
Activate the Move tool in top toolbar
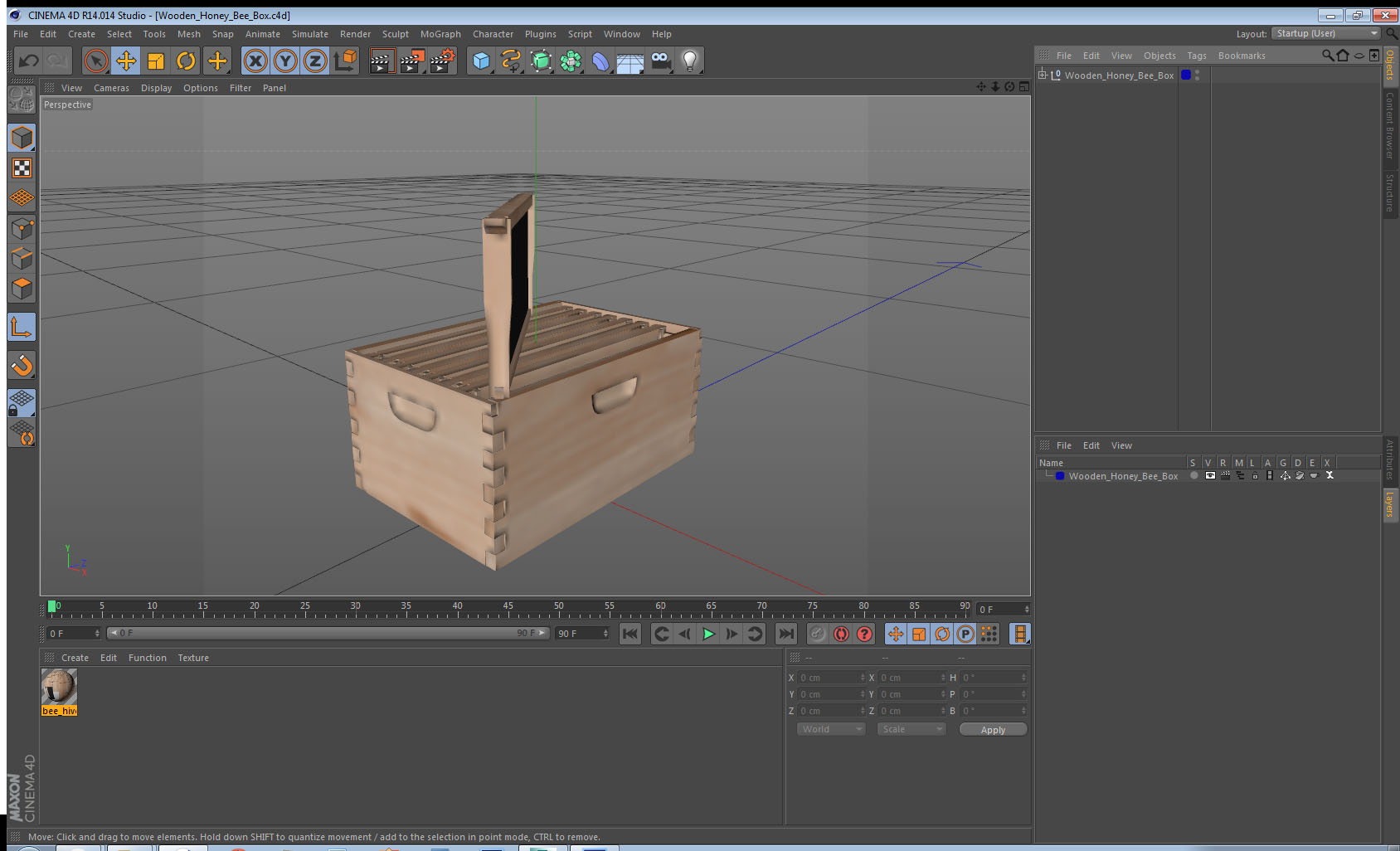[x=126, y=61]
